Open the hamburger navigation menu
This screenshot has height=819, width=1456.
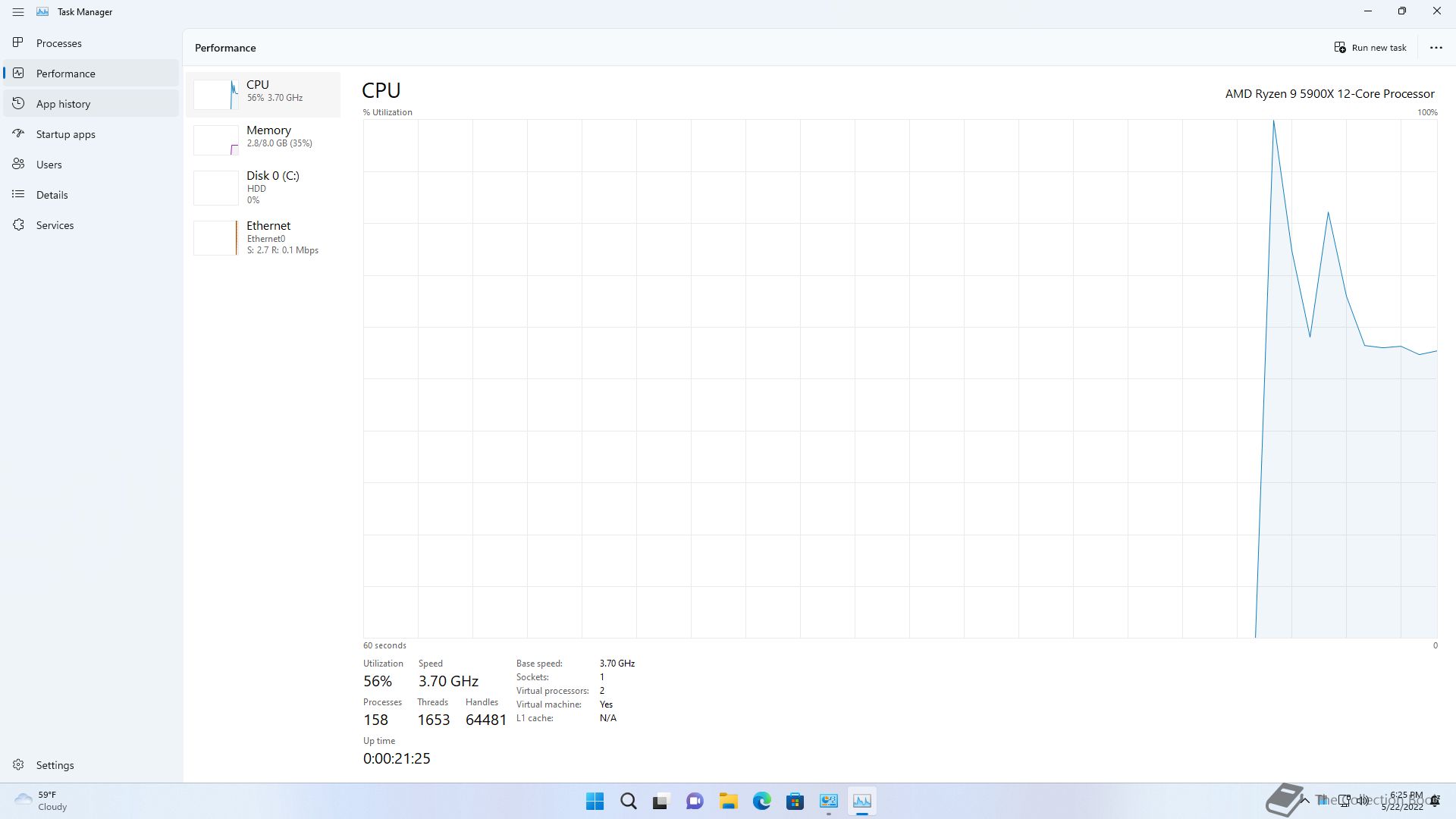18,12
